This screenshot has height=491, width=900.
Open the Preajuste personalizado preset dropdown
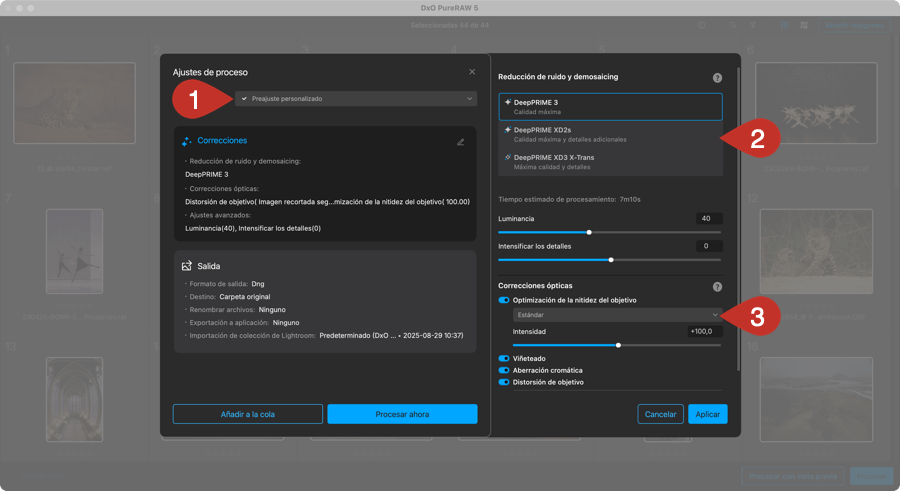[356, 99]
